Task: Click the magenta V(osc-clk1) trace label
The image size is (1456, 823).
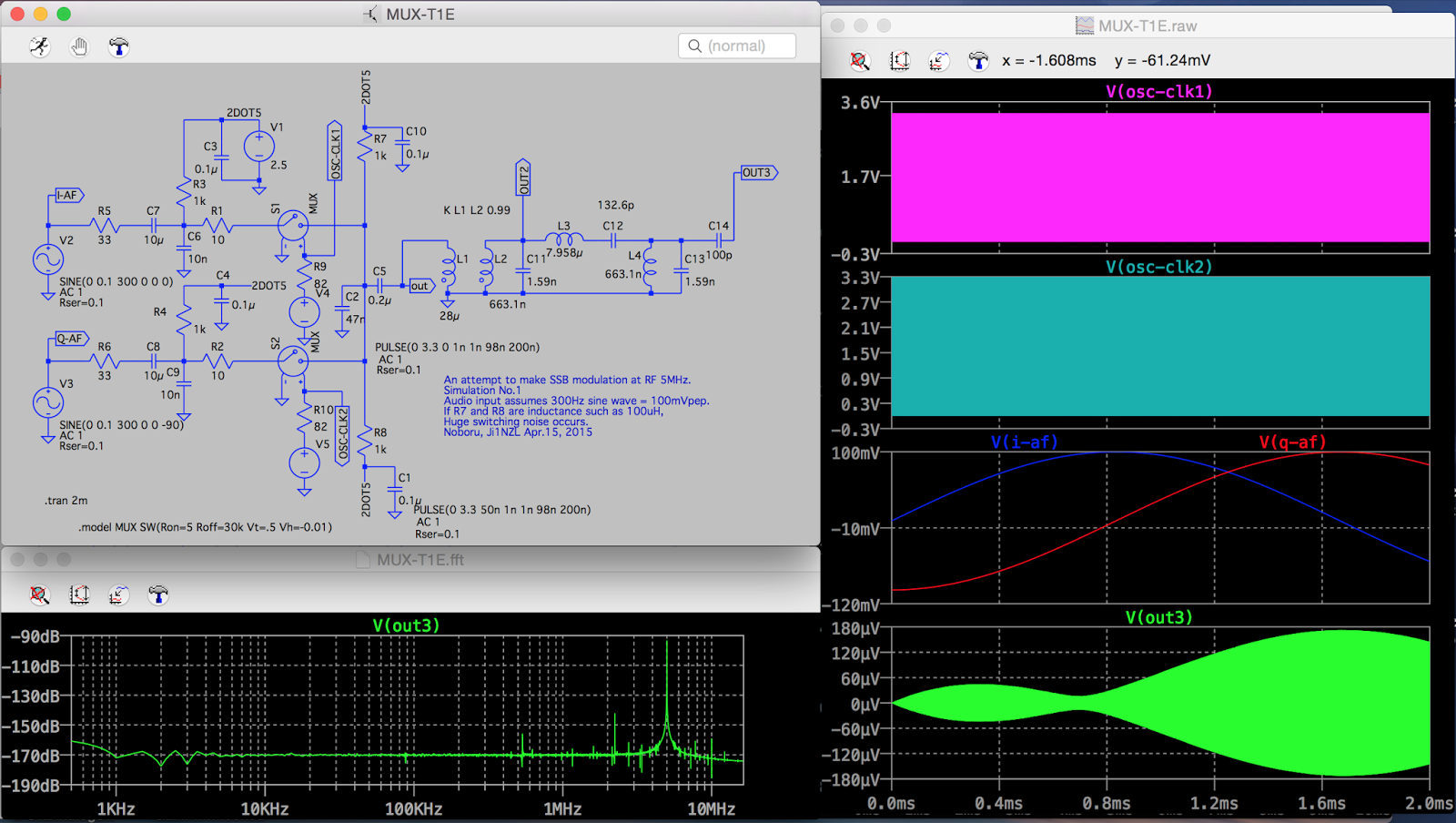Action: pyautogui.click(x=1159, y=91)
